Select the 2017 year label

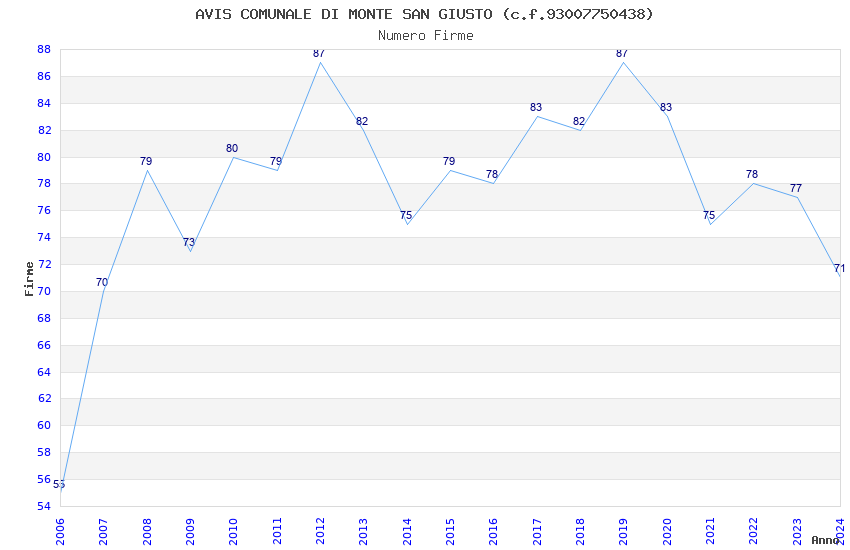point(537,532)
